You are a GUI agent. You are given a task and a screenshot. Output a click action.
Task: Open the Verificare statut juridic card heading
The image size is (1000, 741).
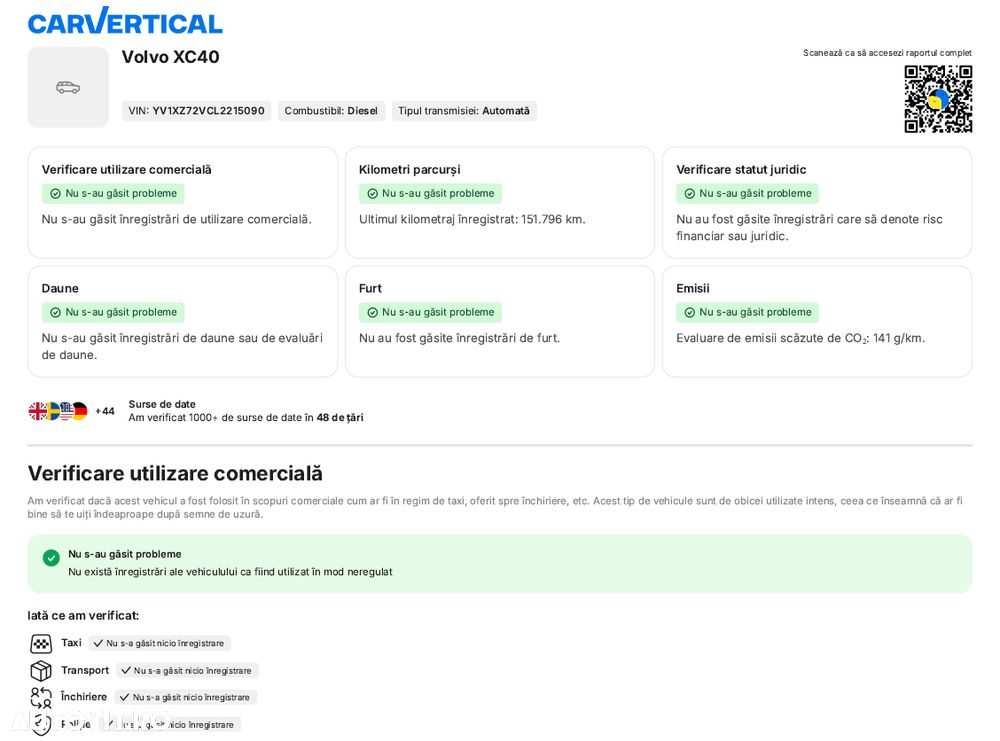click(741, 170)
